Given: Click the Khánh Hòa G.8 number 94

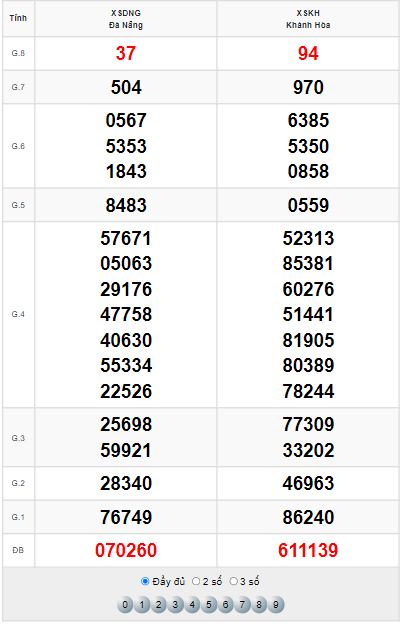Looking at the screenshot, I should (x=308, y=53).
